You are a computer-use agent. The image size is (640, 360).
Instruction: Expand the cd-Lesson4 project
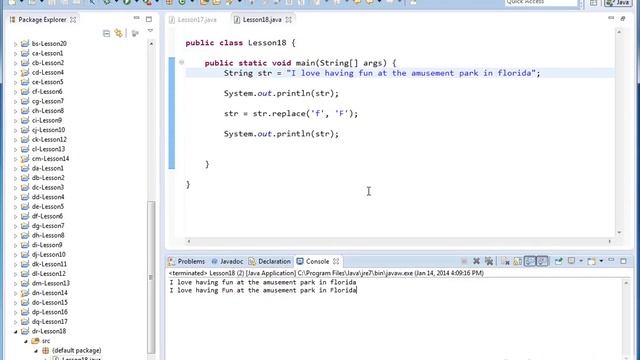16,73
